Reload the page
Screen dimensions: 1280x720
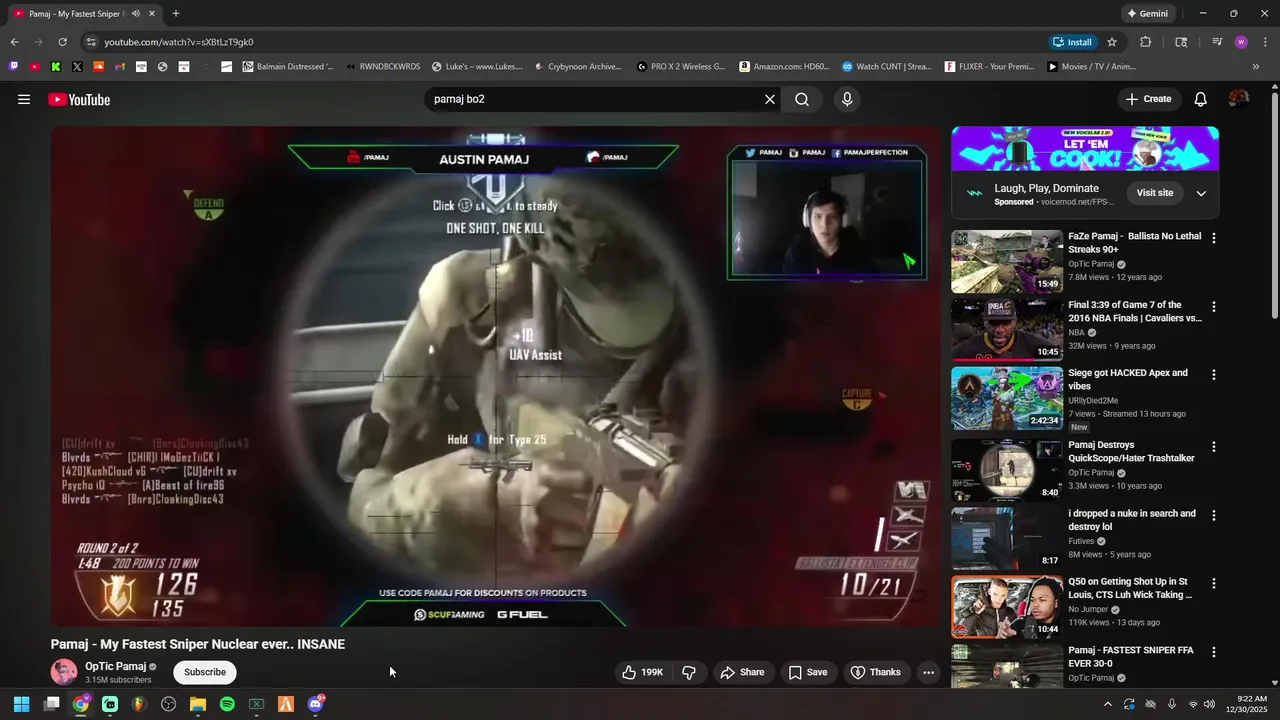62,42
